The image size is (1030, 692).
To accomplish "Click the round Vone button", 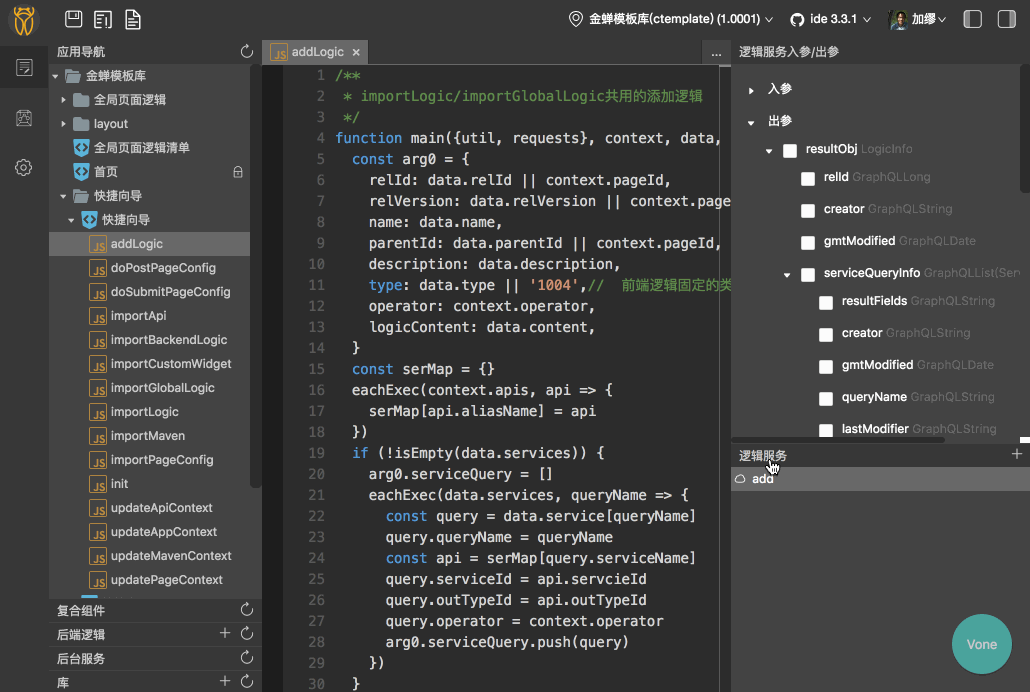I will (981, 644).
